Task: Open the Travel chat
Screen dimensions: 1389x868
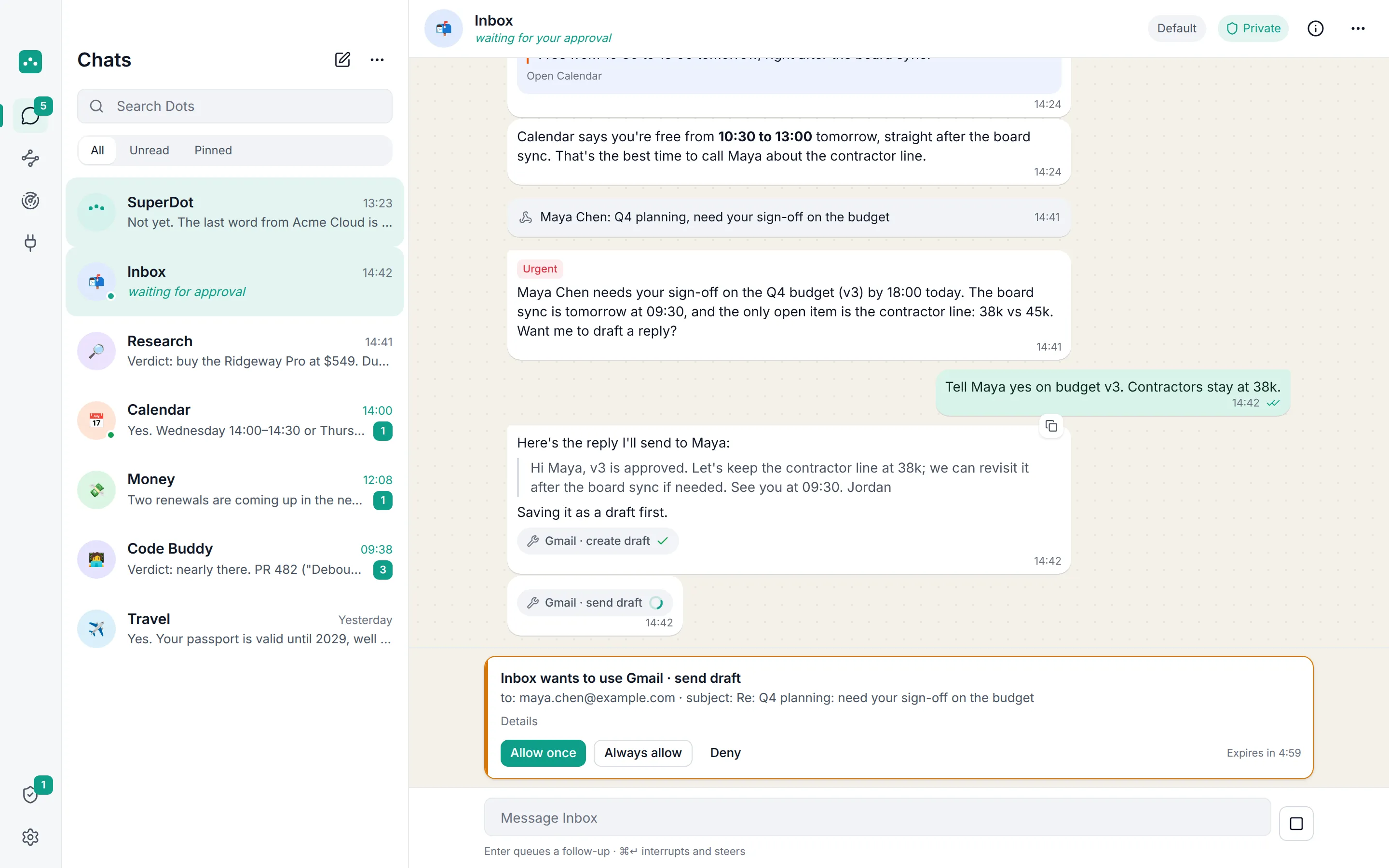Action: (235, 629)
